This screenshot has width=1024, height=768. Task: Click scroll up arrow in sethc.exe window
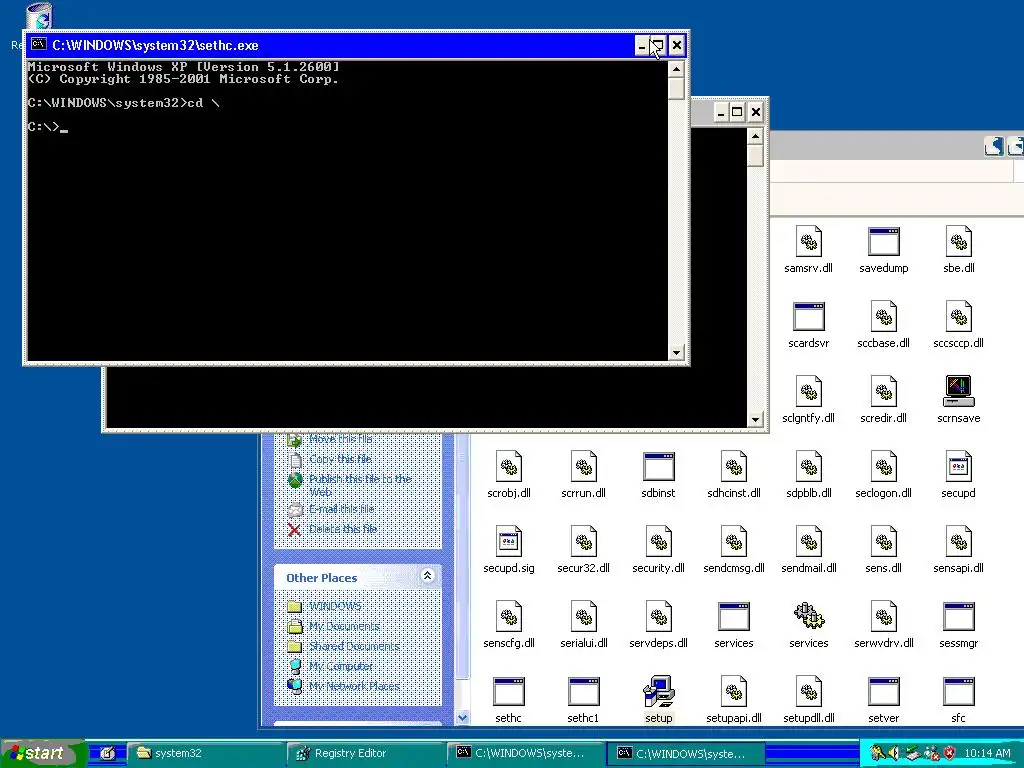pyautogui.click(x=676, y=69)
